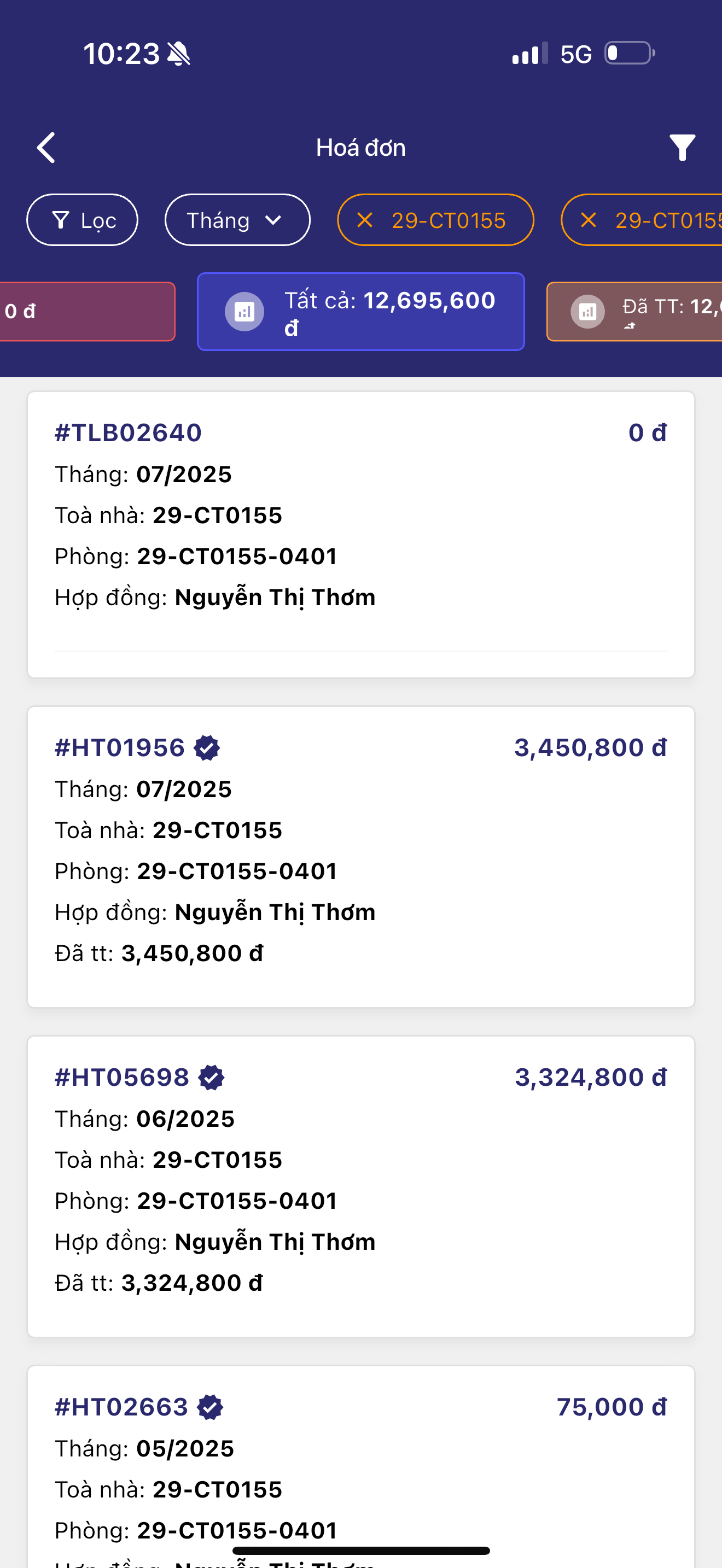Tap the back arrow icon
Image resolution: width=722 pixels, height=1568 pixels.
coord(46,148)
